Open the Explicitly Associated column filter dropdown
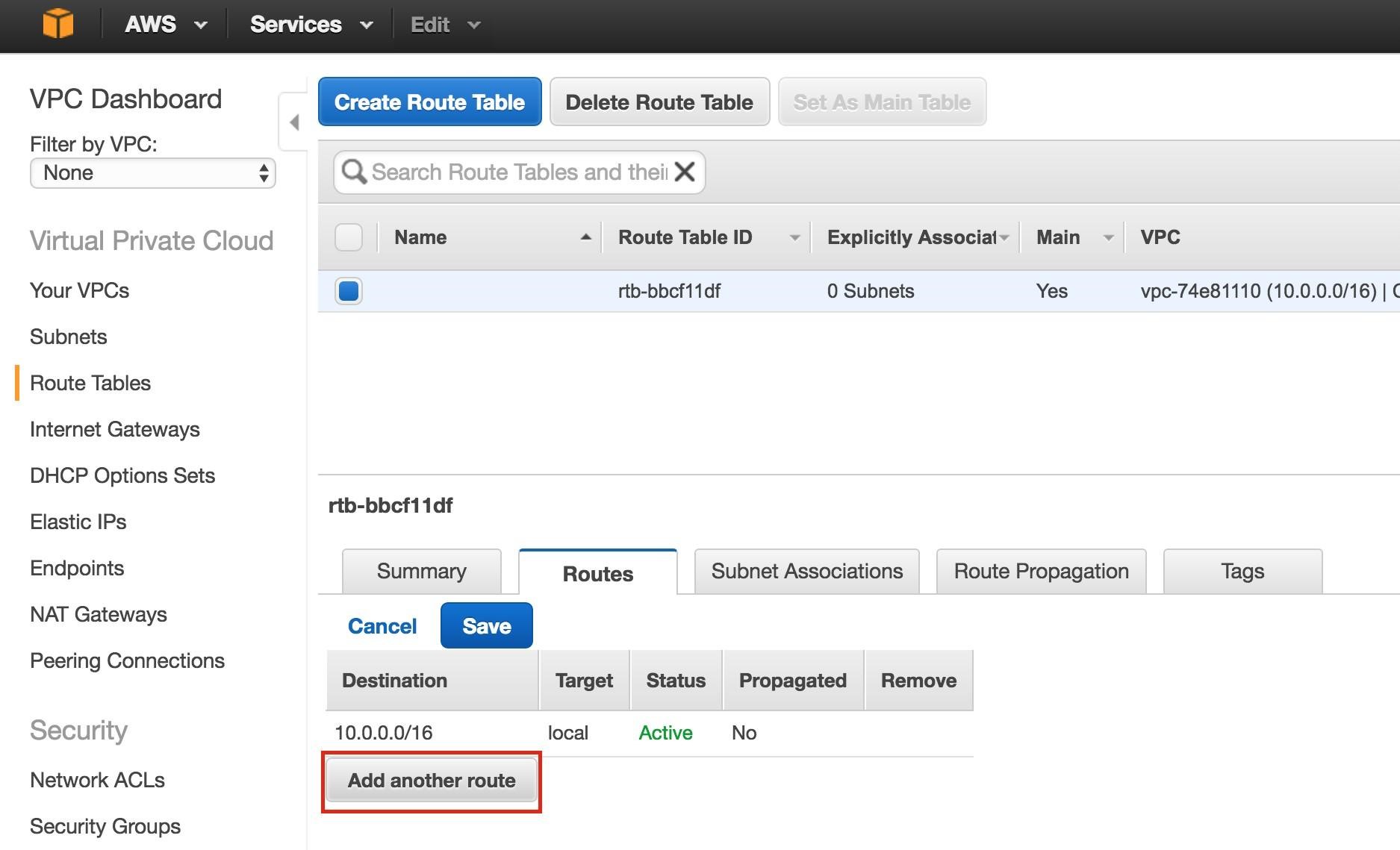Screen dimensions: 1400x850 [x=1003, y=237]
